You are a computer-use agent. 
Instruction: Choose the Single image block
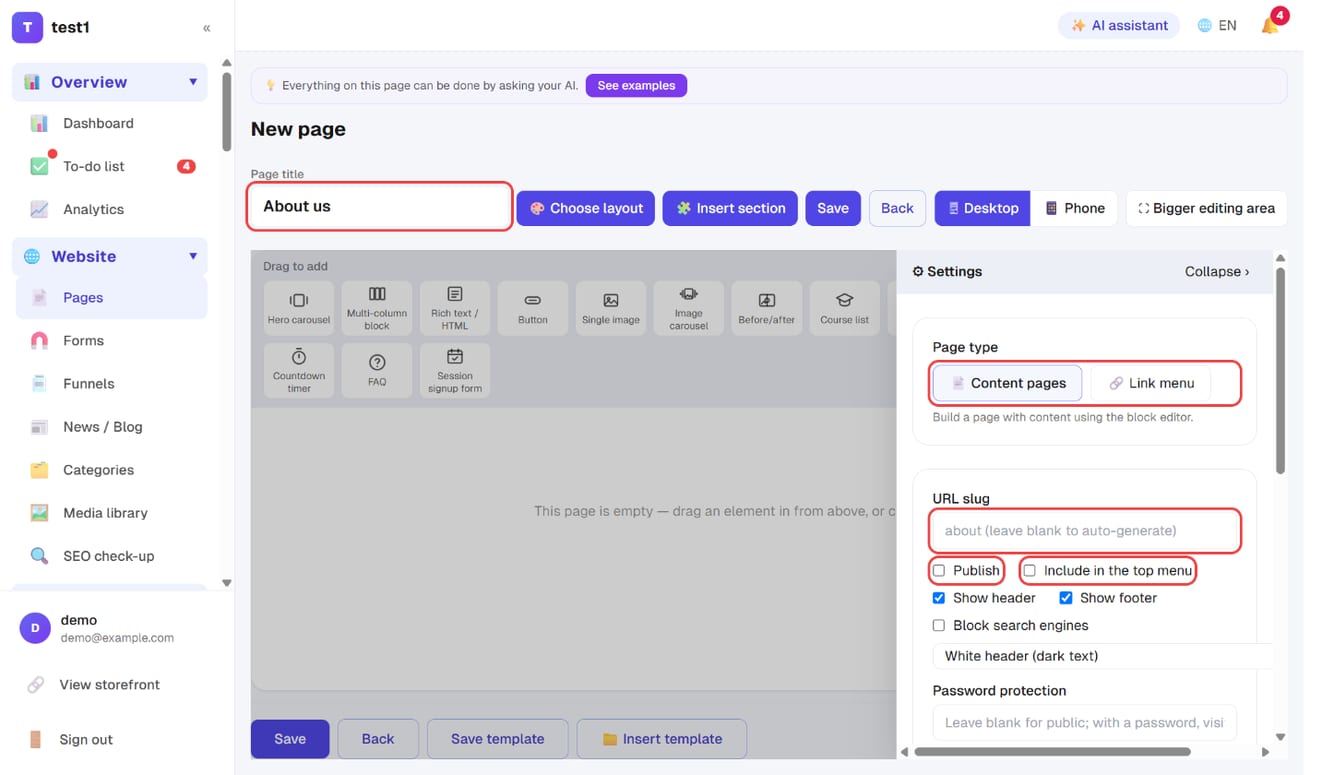(611, 307)
